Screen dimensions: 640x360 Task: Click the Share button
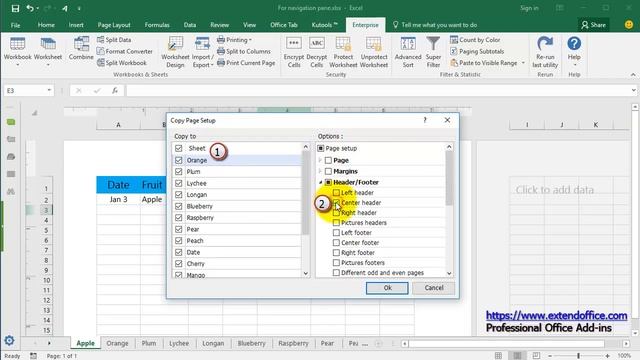point(593,25)
